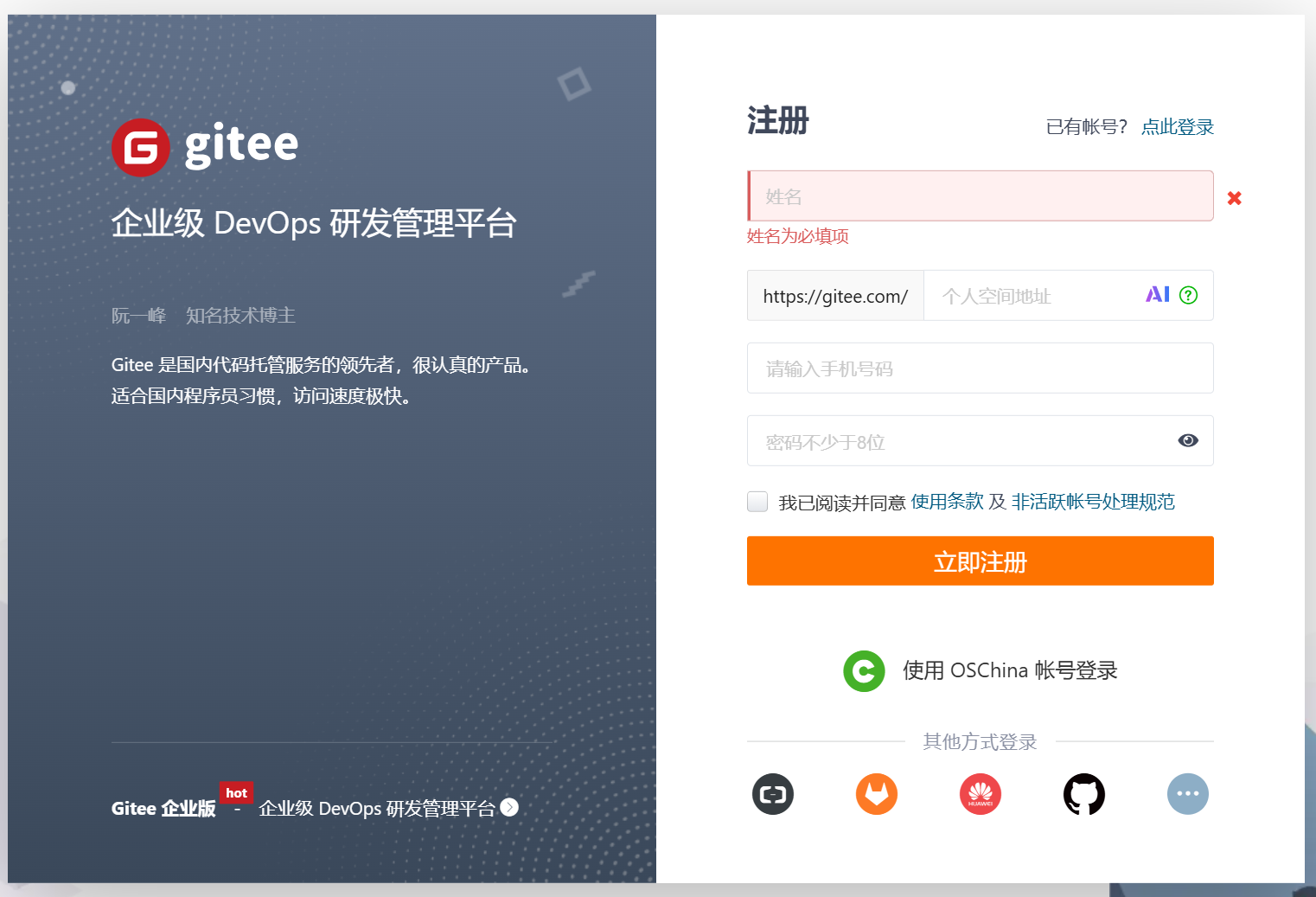The height and width of the screenshot is (897, 1316).
Task: Sign in with Huawei red icon
Action: [981, 794]
